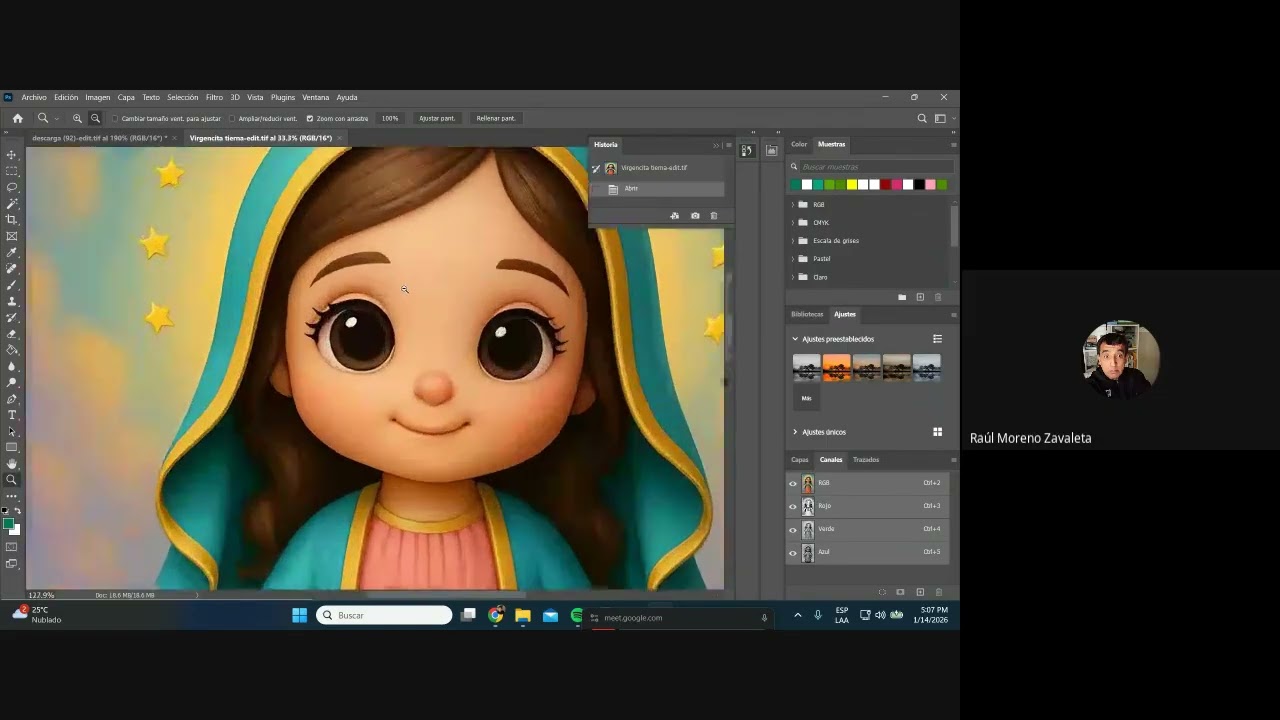1280x720 pixels.
Task: Click the 100% zoom button
Action: pyautogui.click(x=390, y=118)
